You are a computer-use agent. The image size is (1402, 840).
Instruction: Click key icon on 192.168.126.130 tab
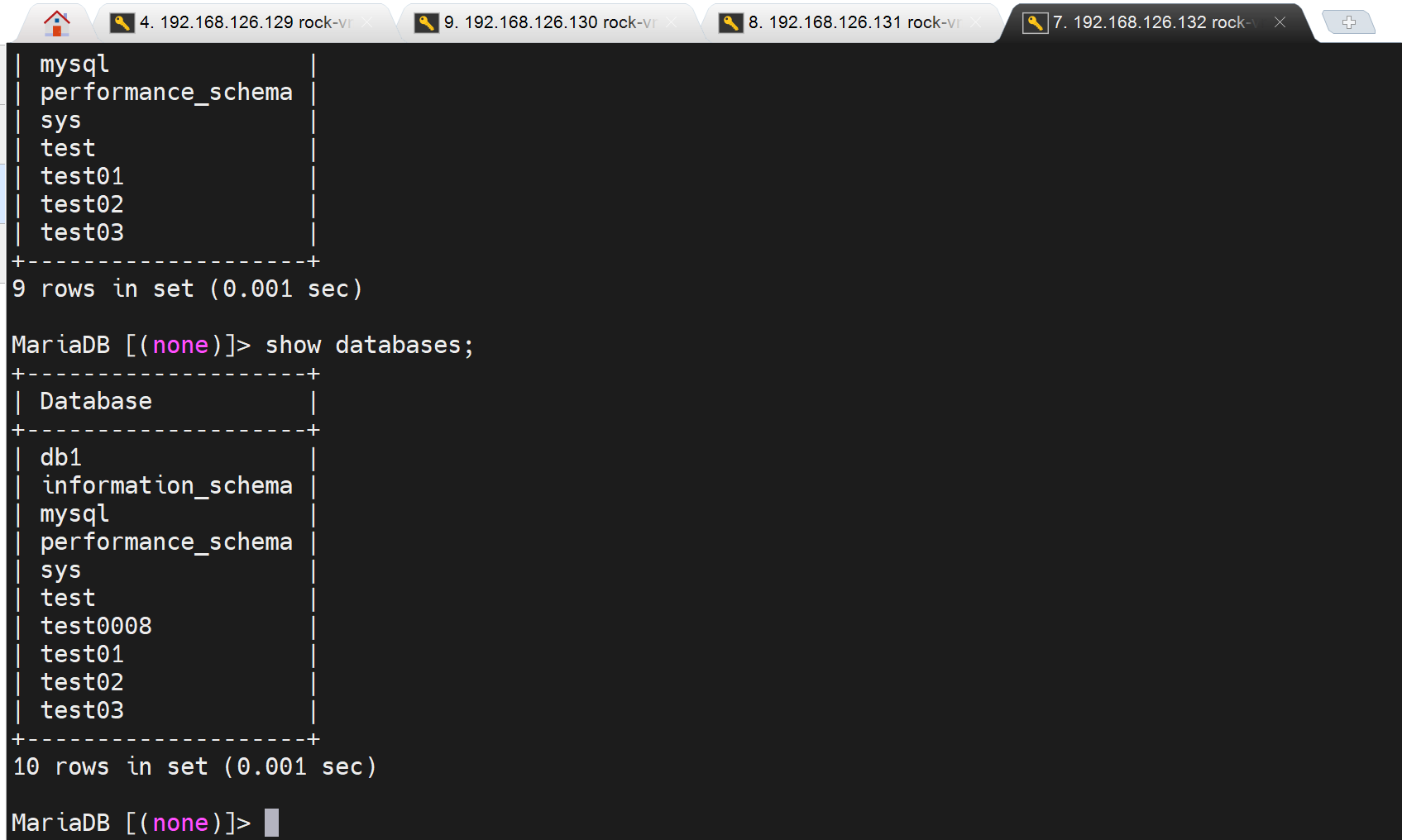(426, 23)
